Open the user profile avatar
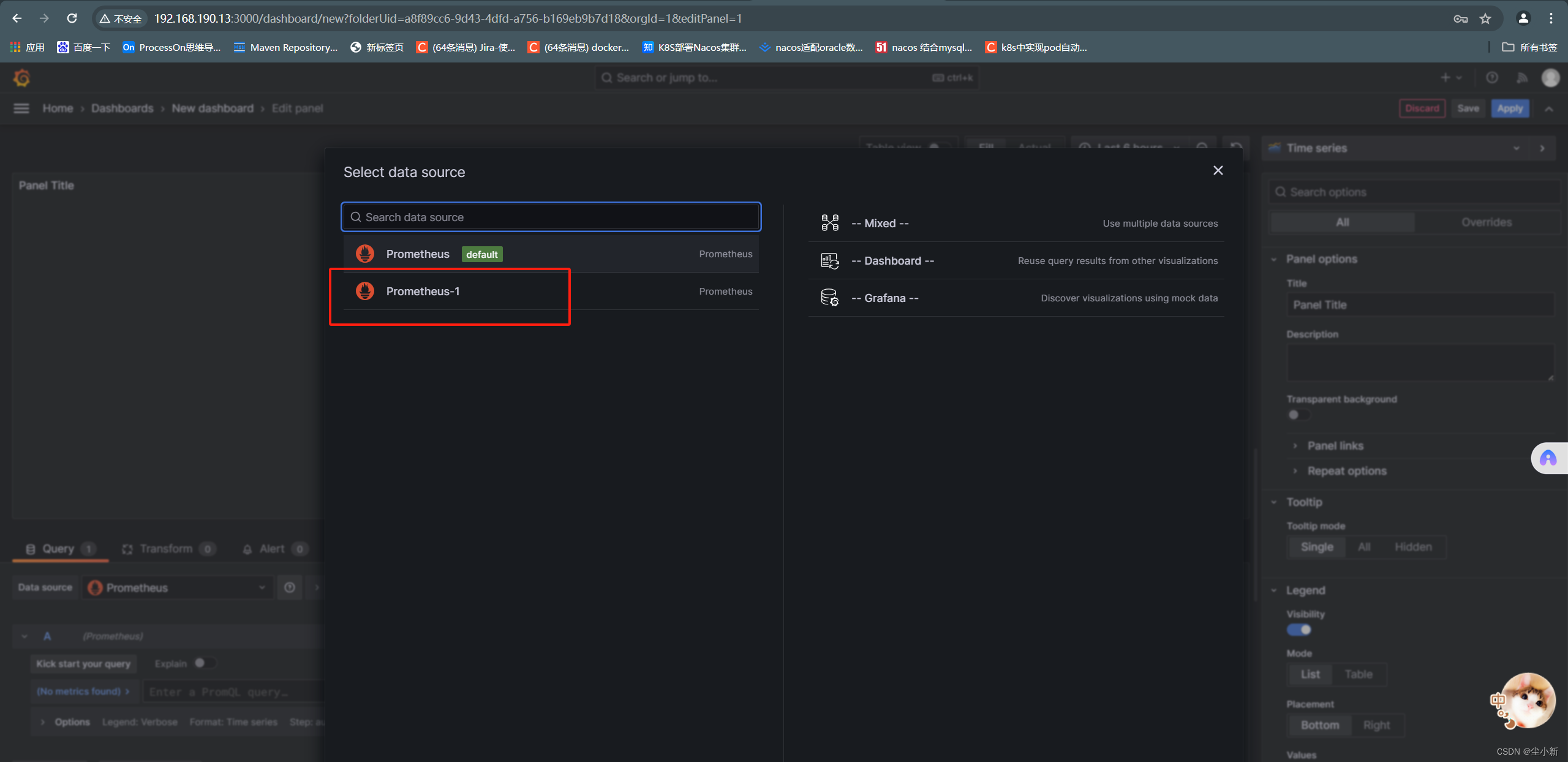 click(x=1551, y=78)
